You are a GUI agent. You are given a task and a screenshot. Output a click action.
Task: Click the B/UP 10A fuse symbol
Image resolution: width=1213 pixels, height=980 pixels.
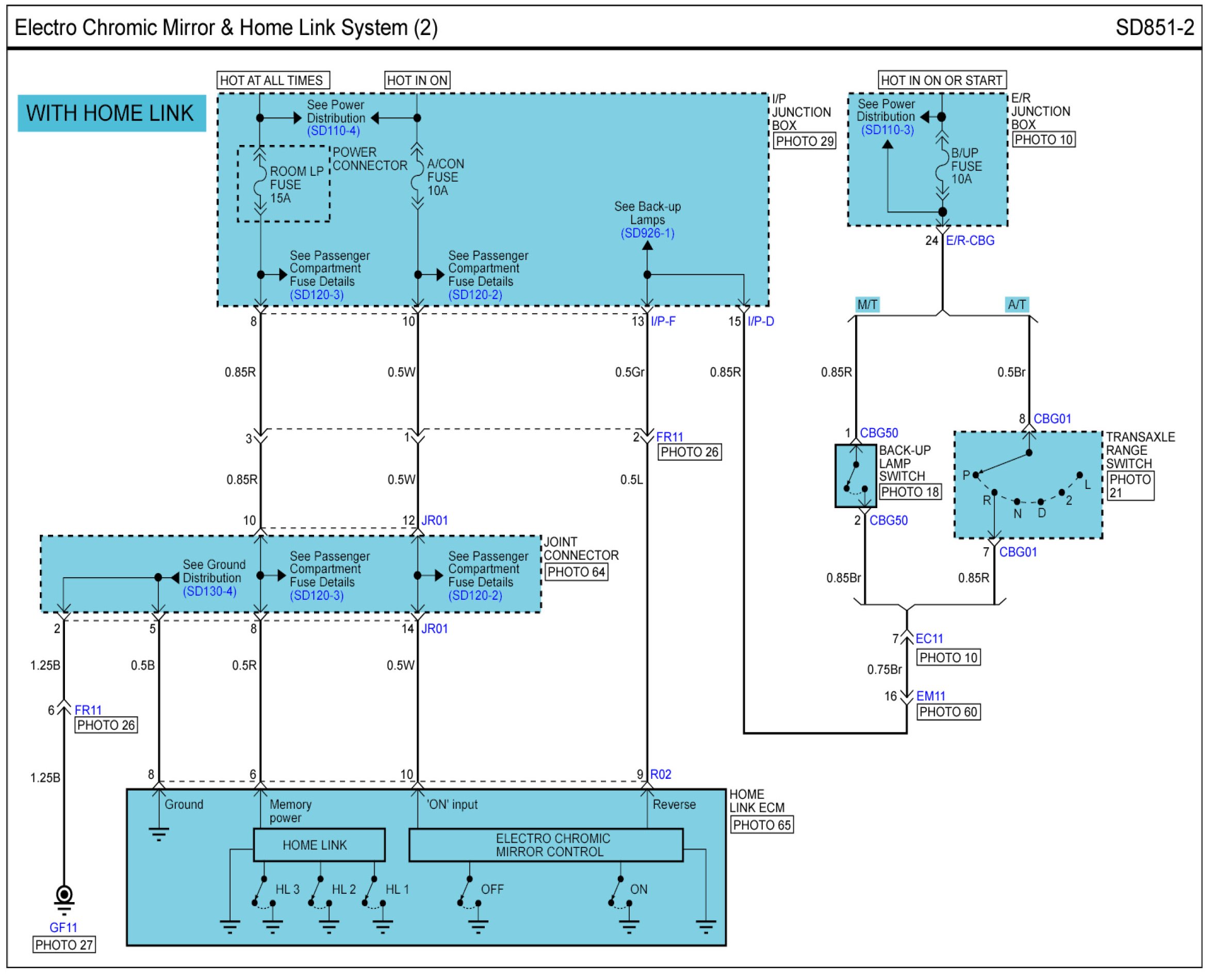click(942, 167)
